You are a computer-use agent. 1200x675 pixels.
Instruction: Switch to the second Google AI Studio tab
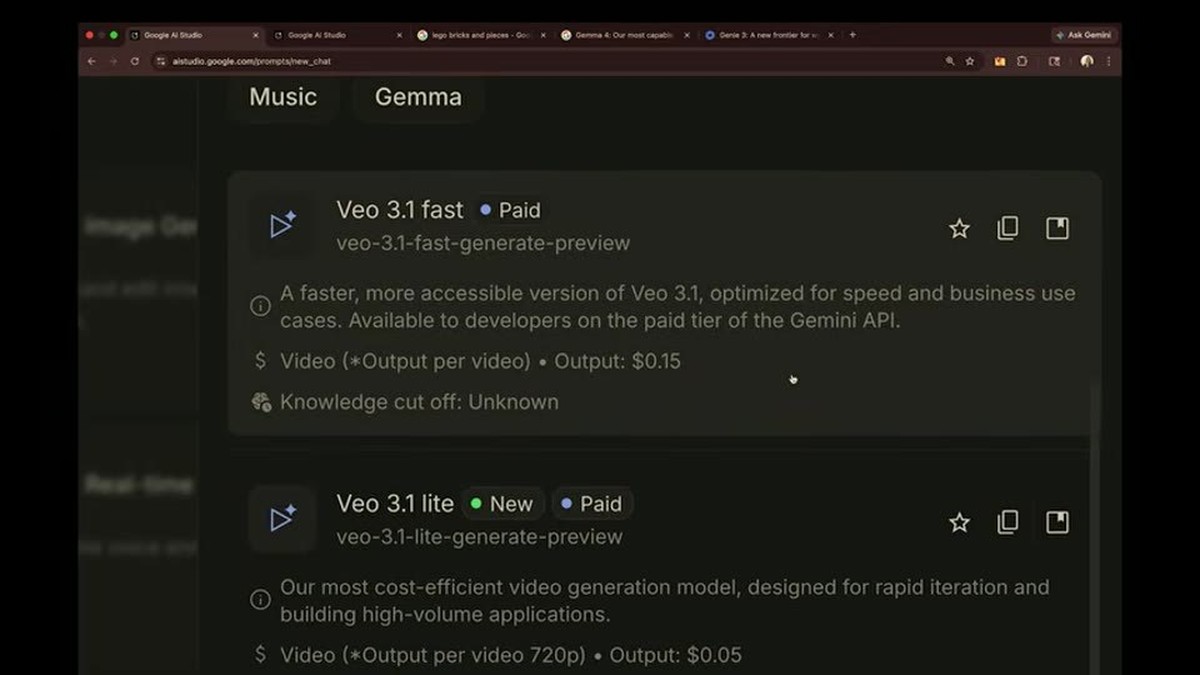coord(336,35)
